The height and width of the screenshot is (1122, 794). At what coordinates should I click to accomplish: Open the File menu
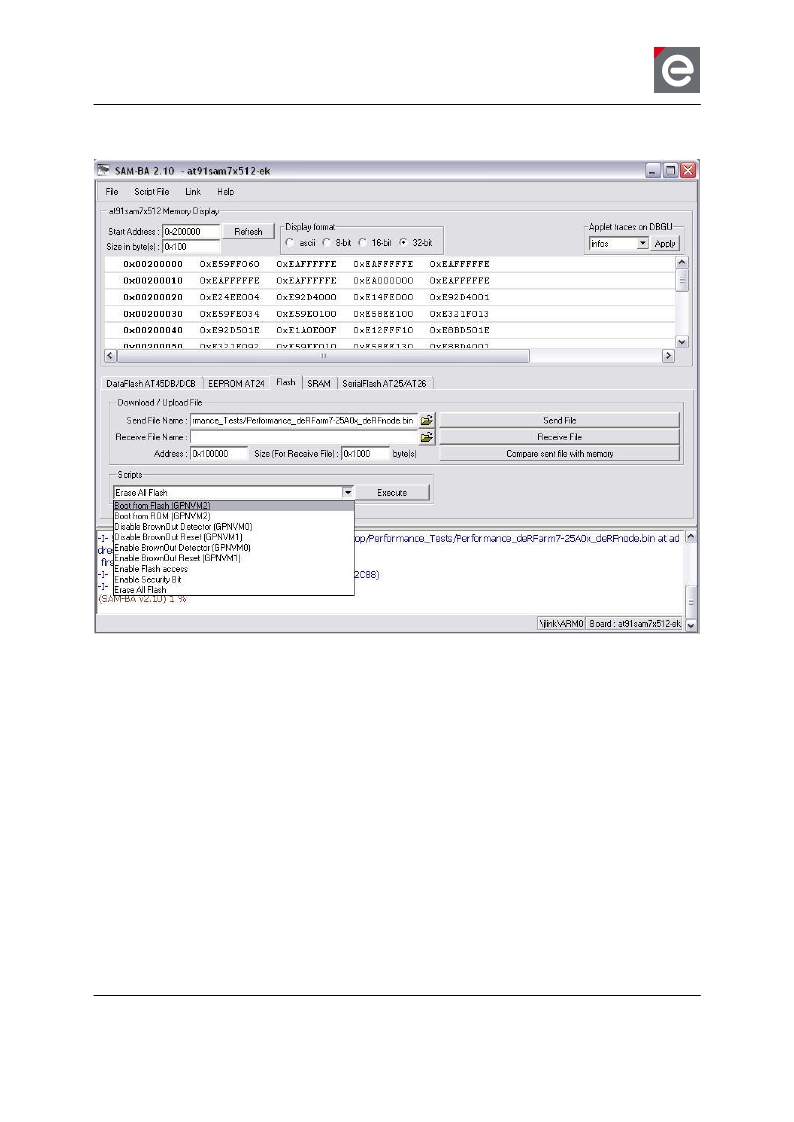pos(112,192)
